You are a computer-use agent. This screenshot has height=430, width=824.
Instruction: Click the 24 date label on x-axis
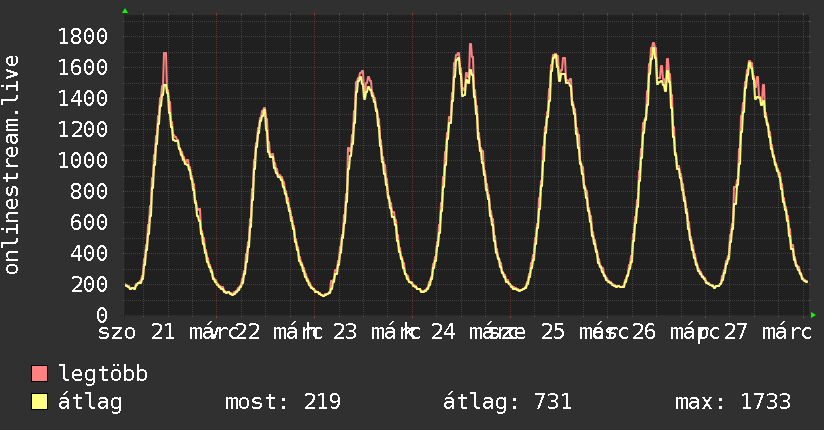pos(443,332)
